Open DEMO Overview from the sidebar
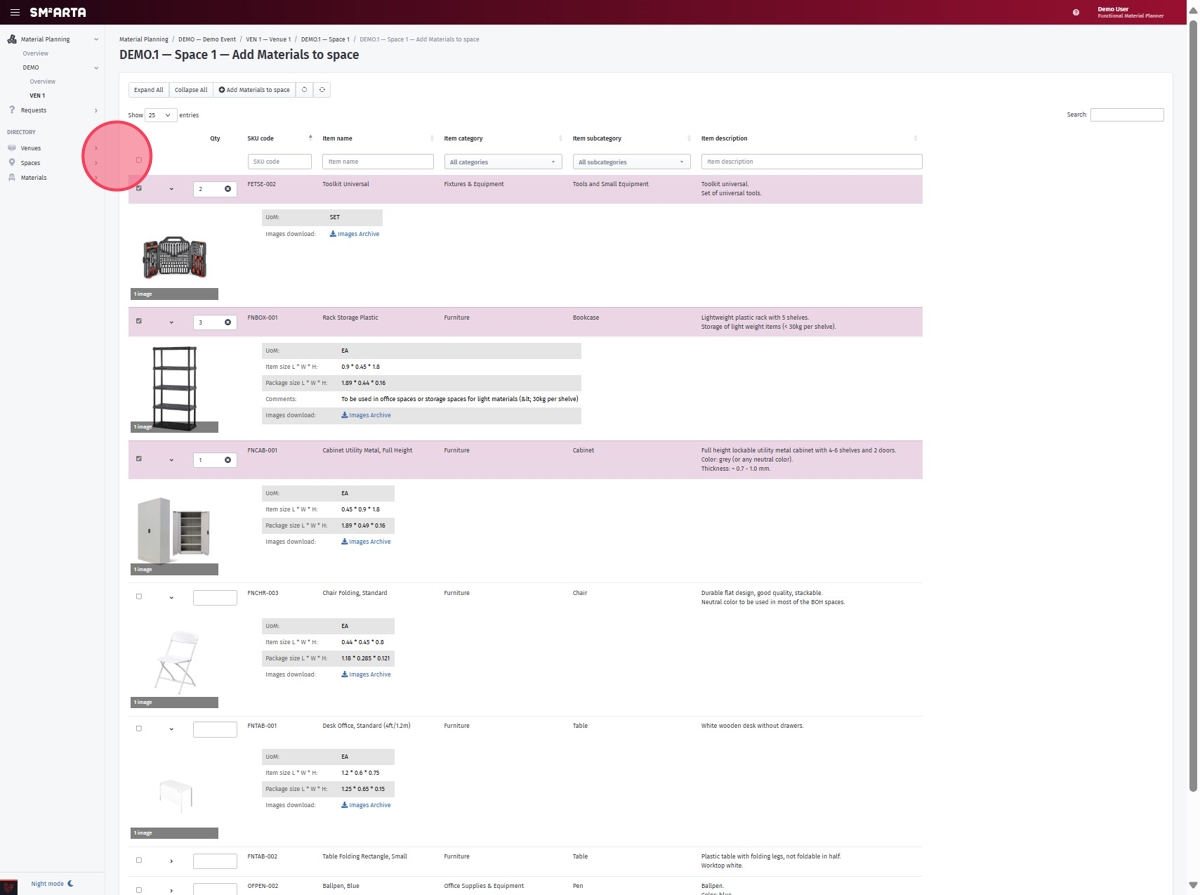The width and height of the screenshot is (1200, 895). click(x=42, y=81)
